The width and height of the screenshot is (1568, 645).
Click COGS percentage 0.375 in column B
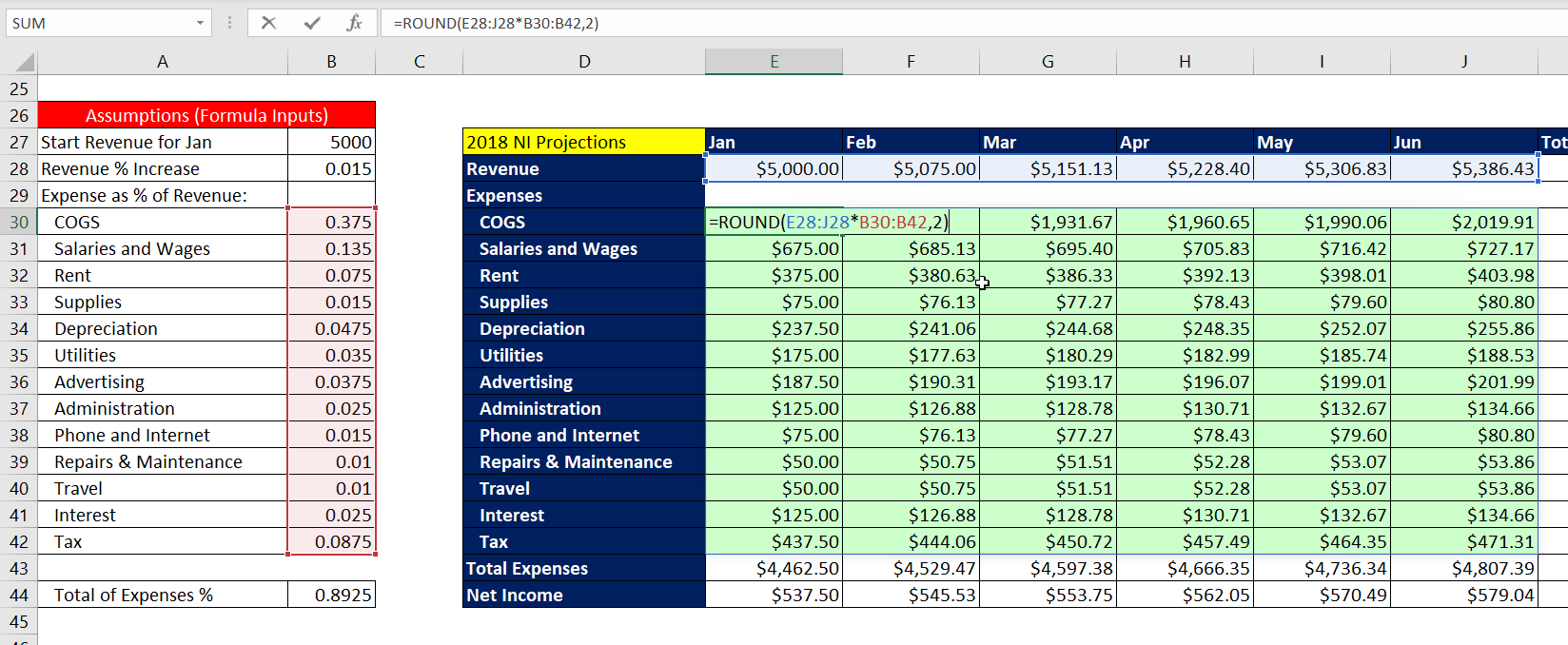click(331, 222)
